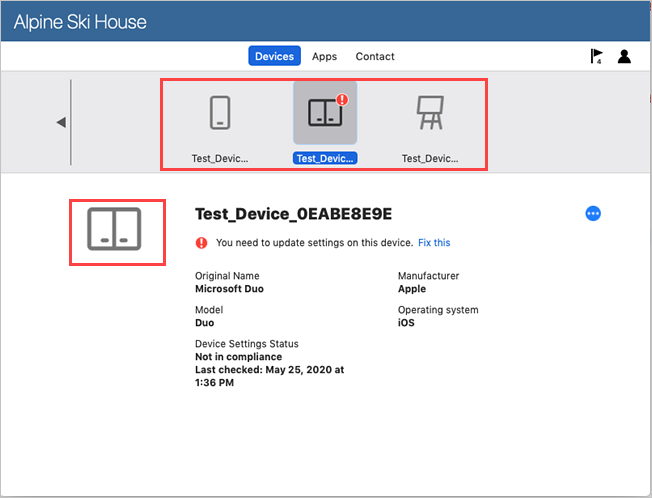Click the left carousel arrow
This screenshot has width=652, height=498.
pos(61,122)
